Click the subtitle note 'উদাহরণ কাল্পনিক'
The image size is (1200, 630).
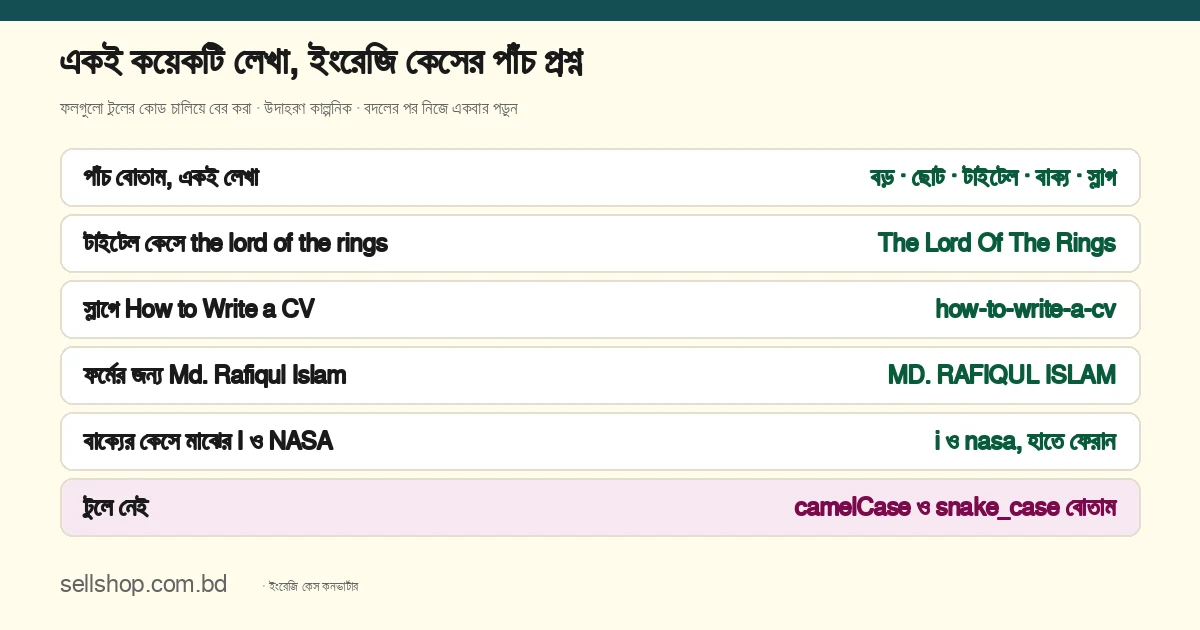tap(308, 108)
